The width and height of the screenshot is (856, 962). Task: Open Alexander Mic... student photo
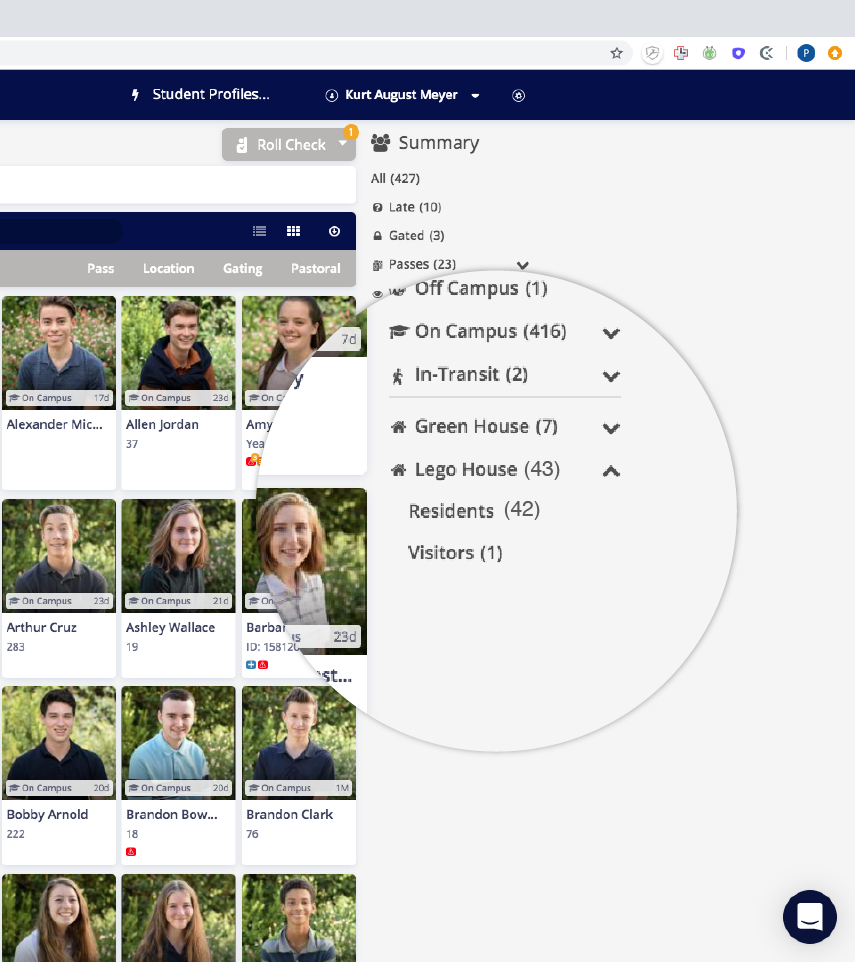pos(59,353)
